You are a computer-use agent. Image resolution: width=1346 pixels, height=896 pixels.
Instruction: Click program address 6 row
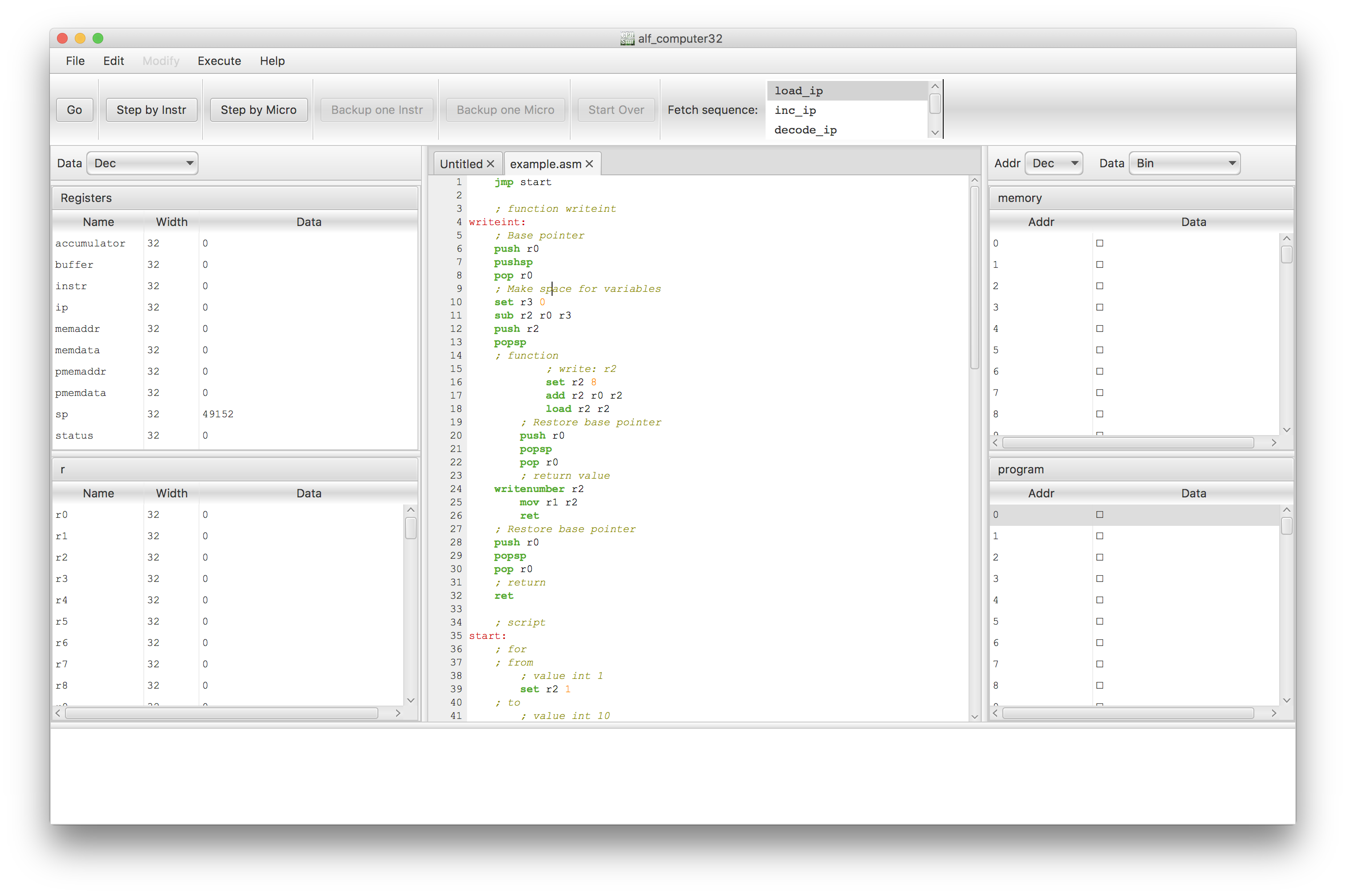1135,643
